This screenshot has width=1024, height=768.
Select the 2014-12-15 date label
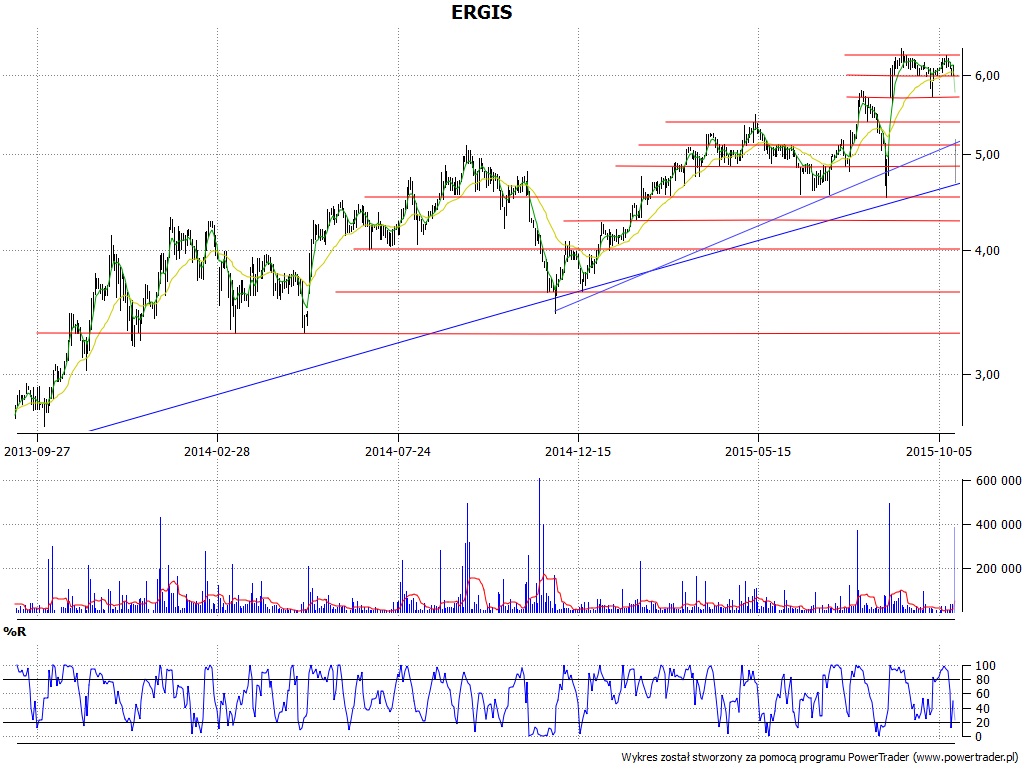[x=578, y=451]
